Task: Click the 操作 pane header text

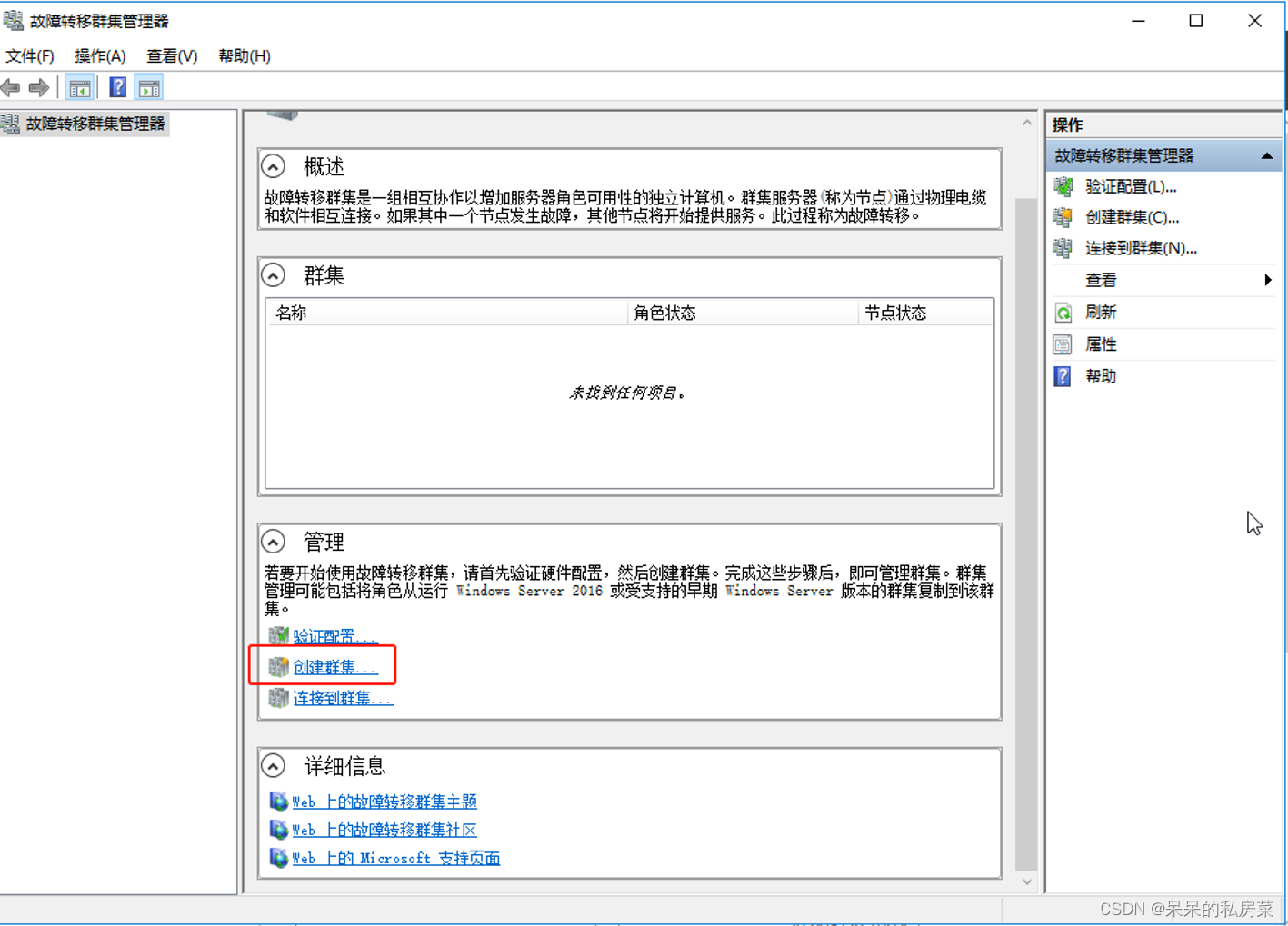Action: (1068, 124)
